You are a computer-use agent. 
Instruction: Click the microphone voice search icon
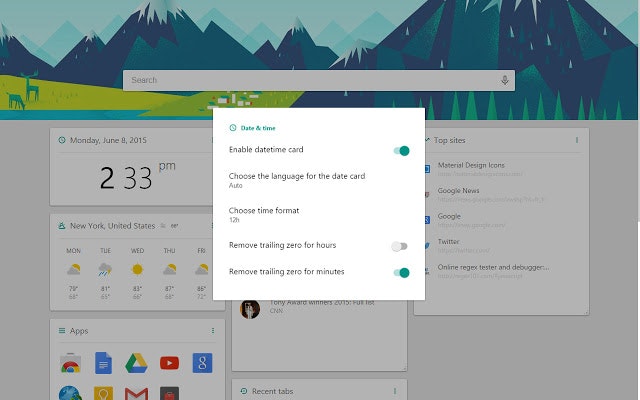[x=505, y=80]
